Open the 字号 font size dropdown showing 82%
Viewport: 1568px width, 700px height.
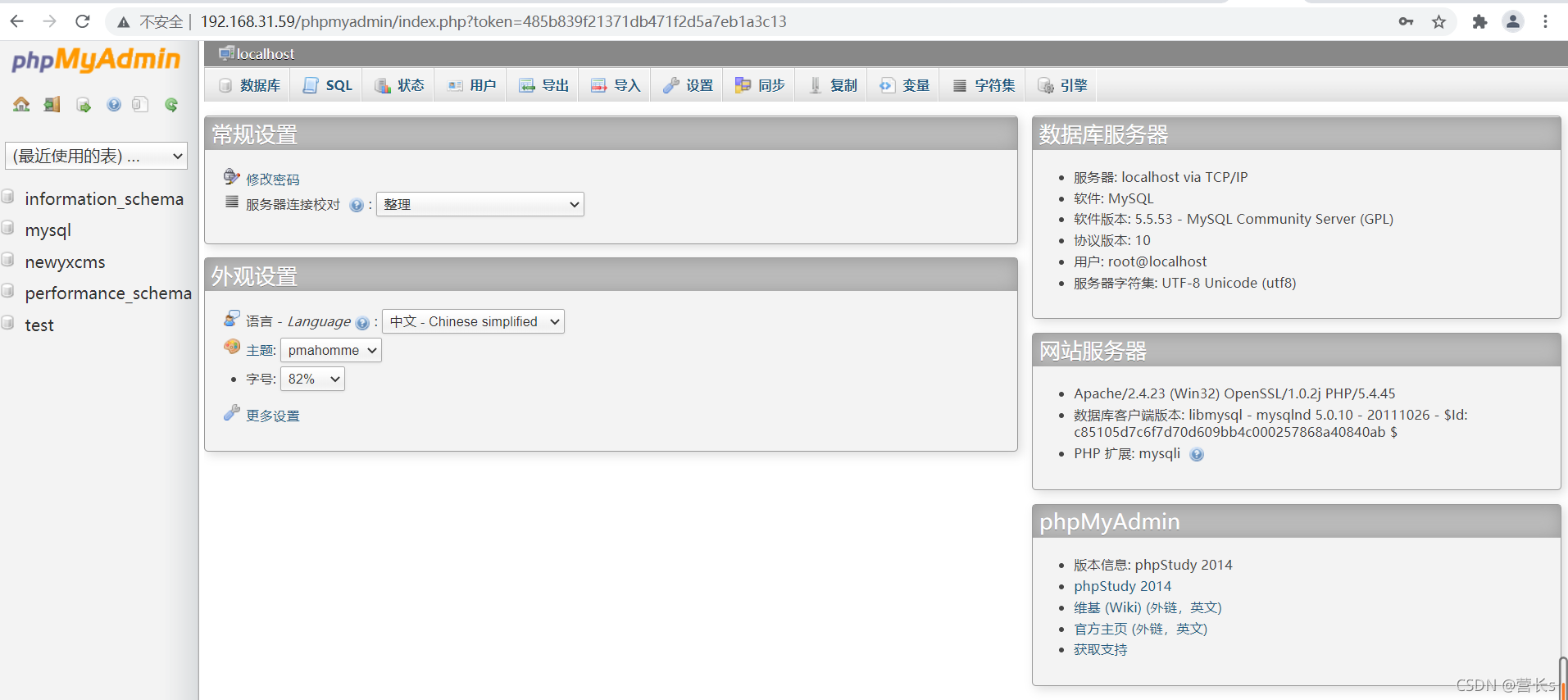312,379
